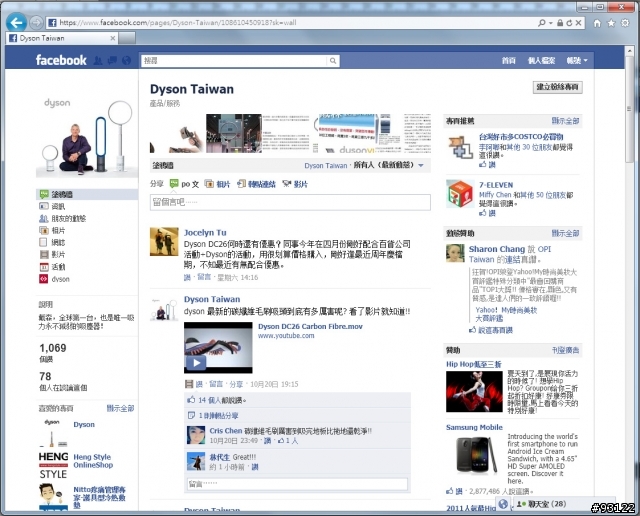Like Samsung Mobile ad with thumbs-up icon
Screen dimensions: 640x516
click(450, 491)
